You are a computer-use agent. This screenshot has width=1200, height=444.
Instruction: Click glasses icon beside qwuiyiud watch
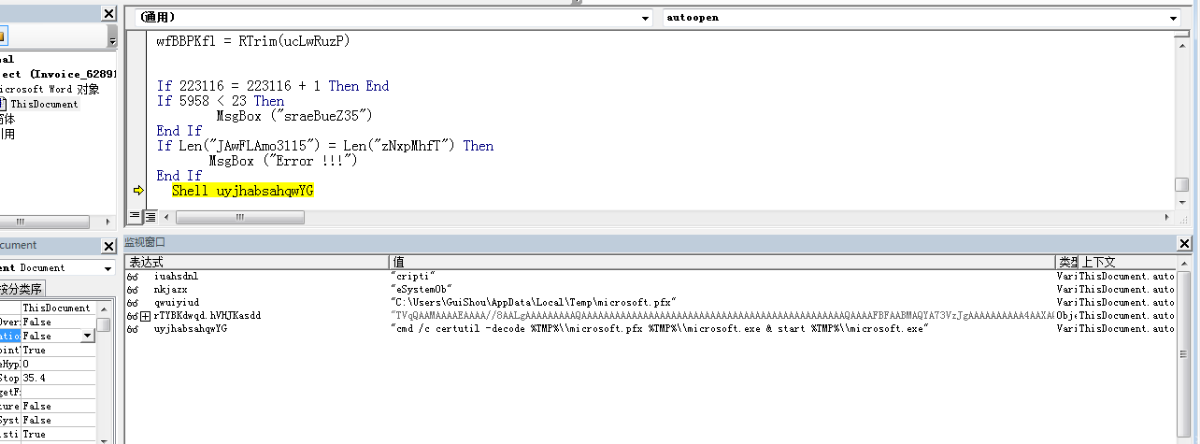131,302
